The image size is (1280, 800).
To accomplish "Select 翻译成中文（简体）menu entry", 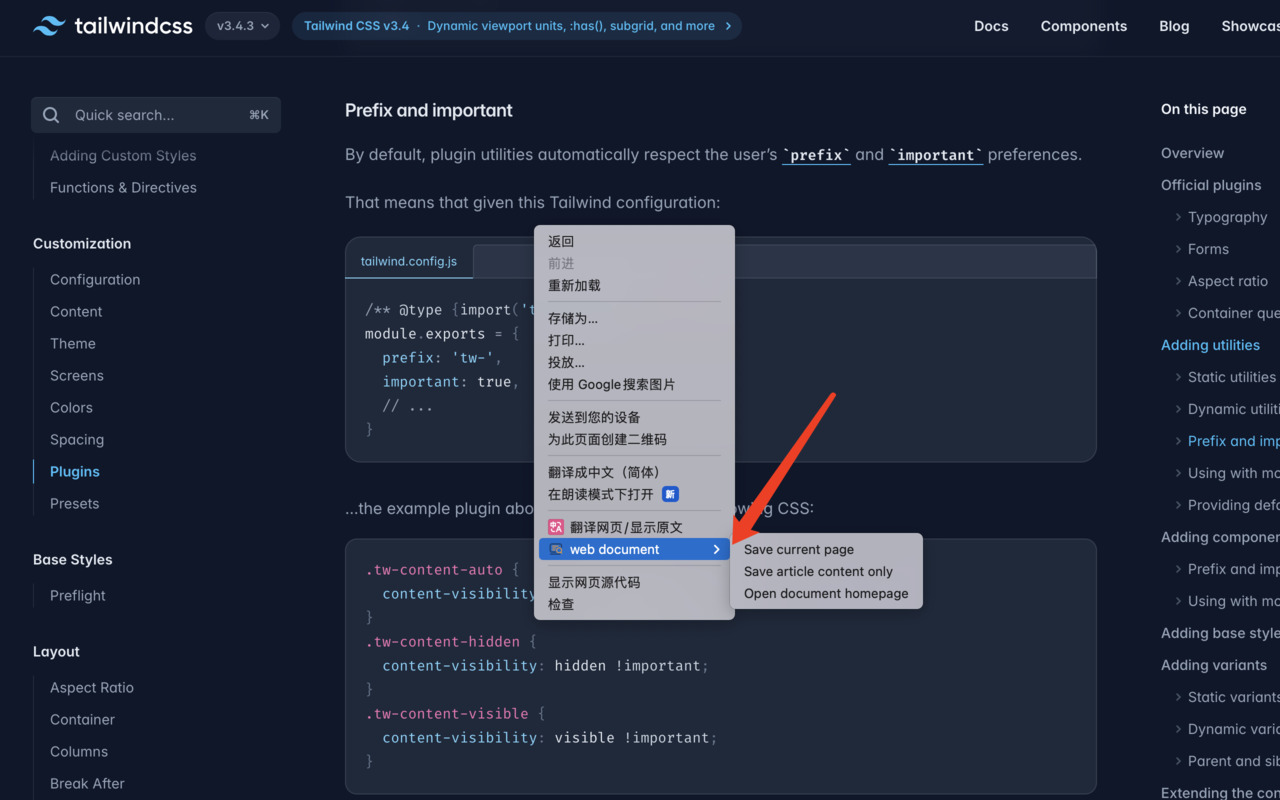I will point(634,472).
